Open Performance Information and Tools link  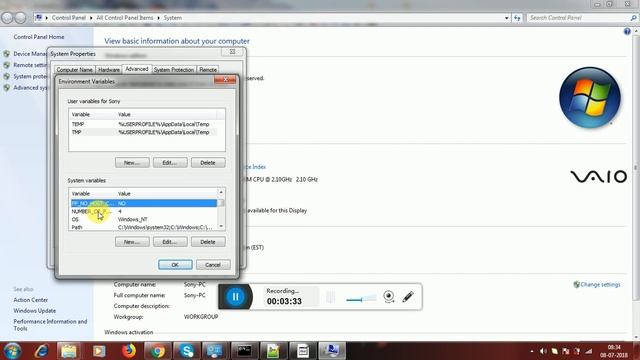50,325
